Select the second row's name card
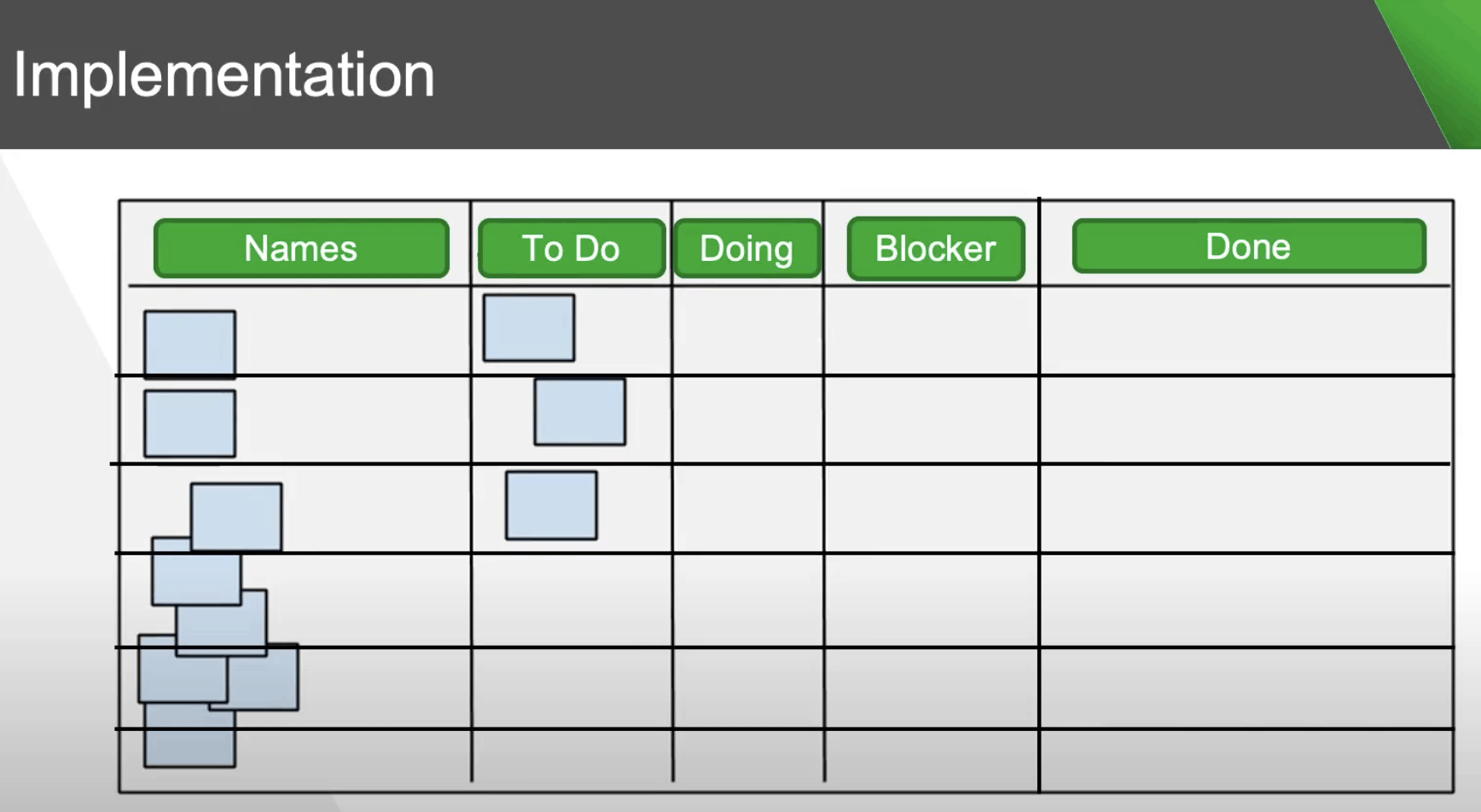1481x812 pixels. pyautogui.click(x=189, y=423)
